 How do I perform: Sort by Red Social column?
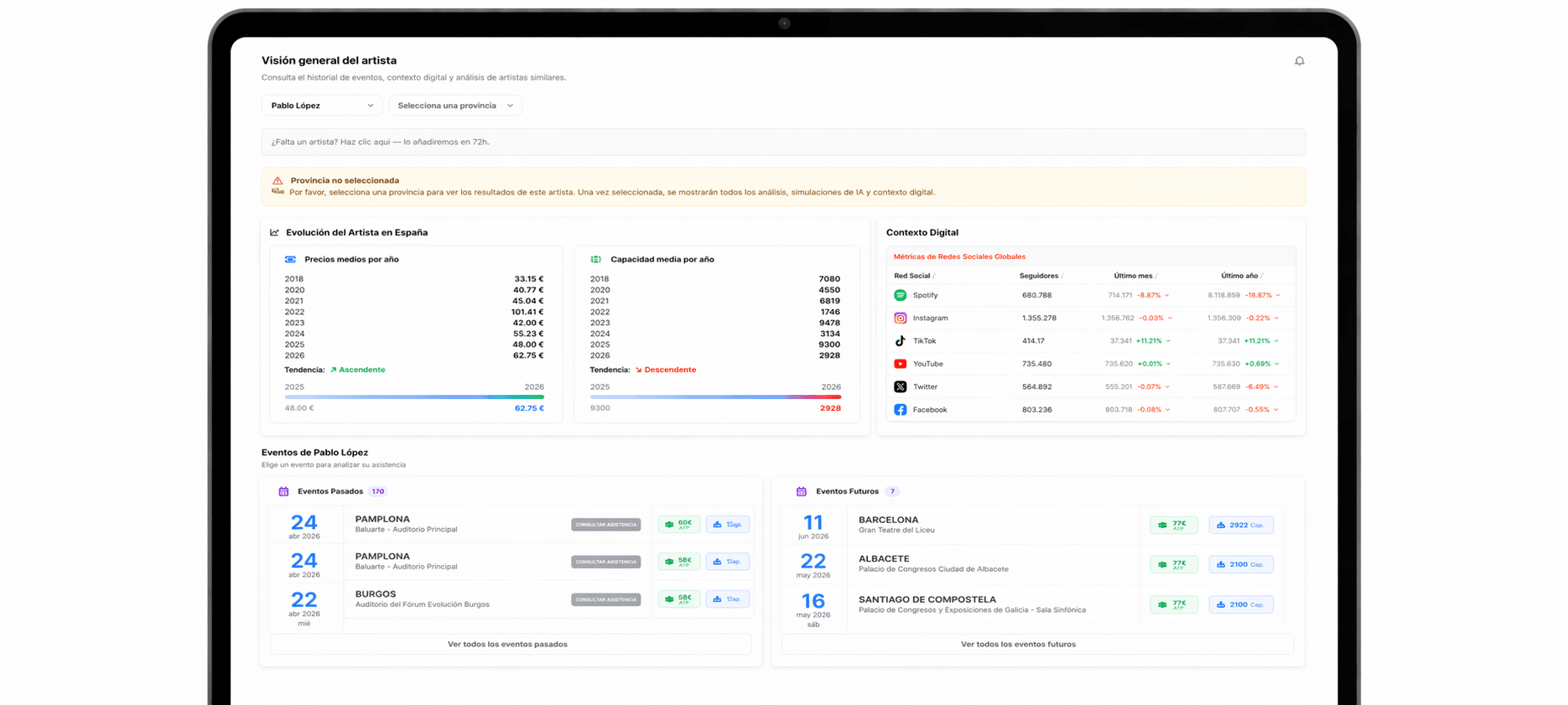[x=914, y=276]
